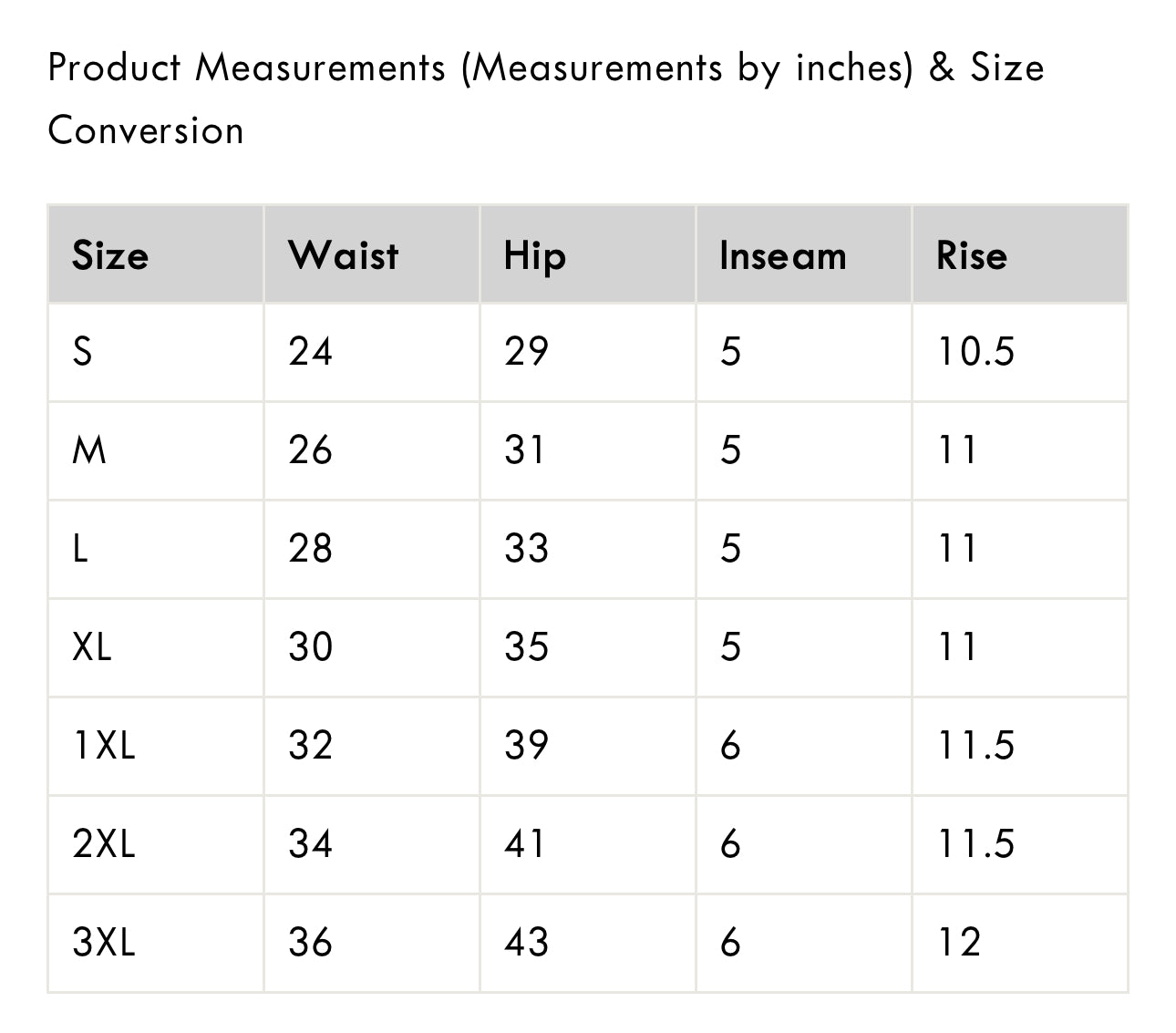
Task: Click the hip value 39
Action: (526, 746)
